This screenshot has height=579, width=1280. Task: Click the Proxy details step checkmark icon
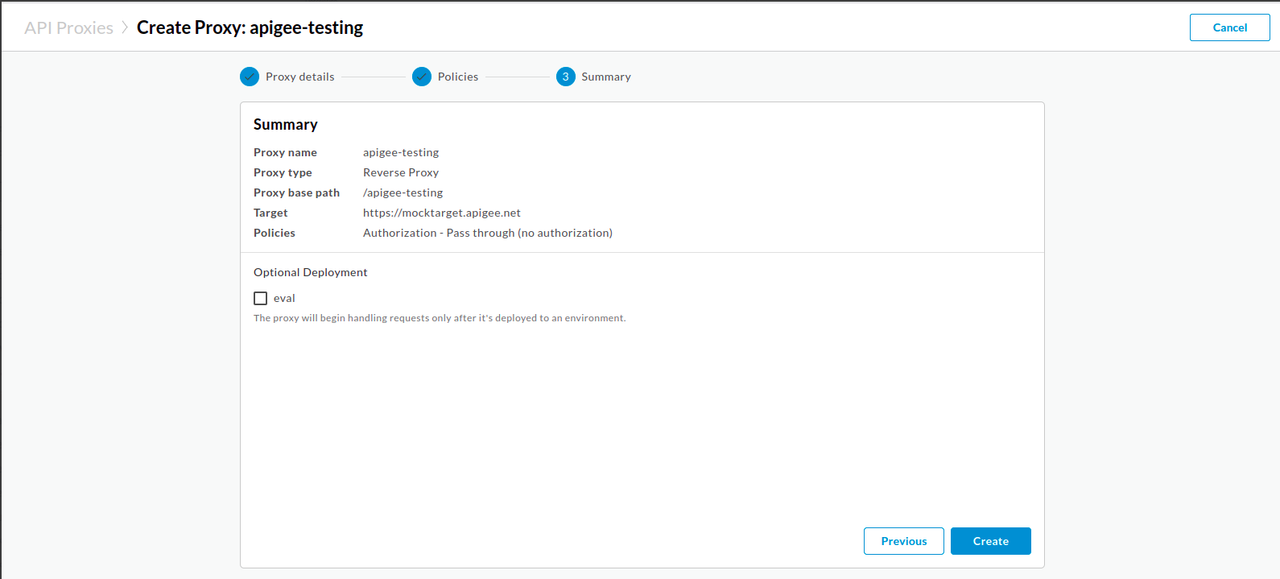[x=250, y=76]
